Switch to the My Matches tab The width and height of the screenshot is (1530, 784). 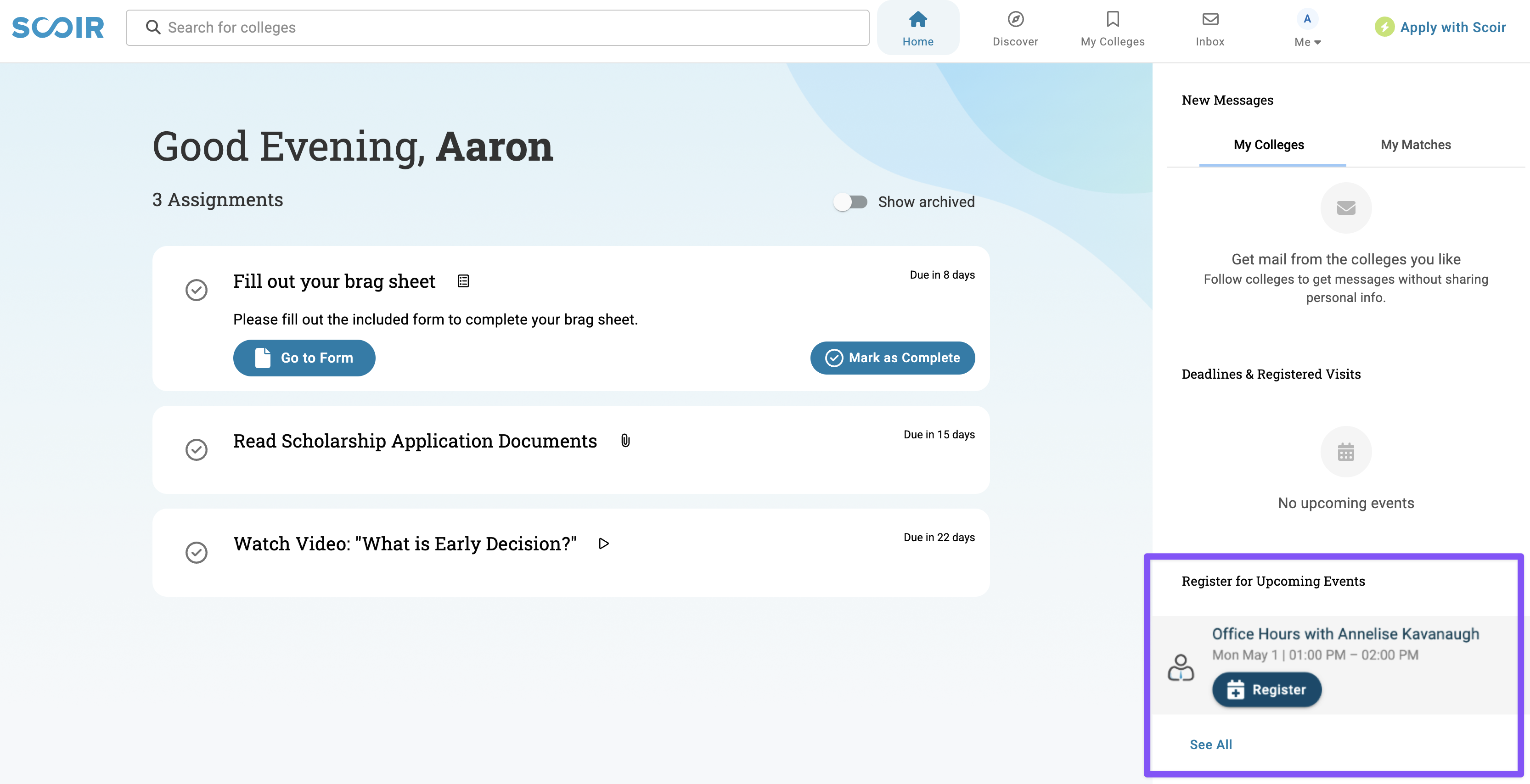(x=1415, y=145)
